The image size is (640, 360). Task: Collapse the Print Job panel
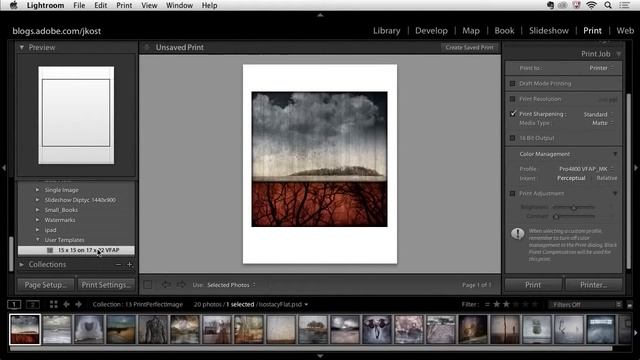619,54
